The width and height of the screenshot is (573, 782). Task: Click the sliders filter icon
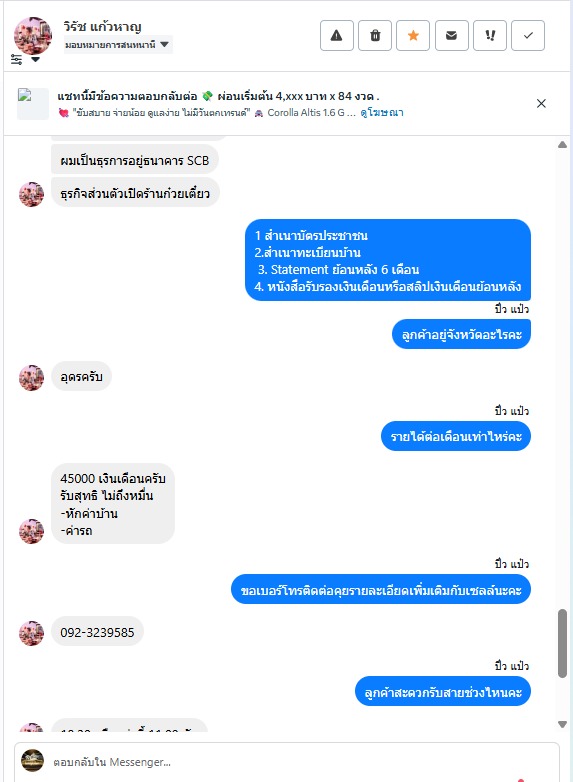point(16,59)
